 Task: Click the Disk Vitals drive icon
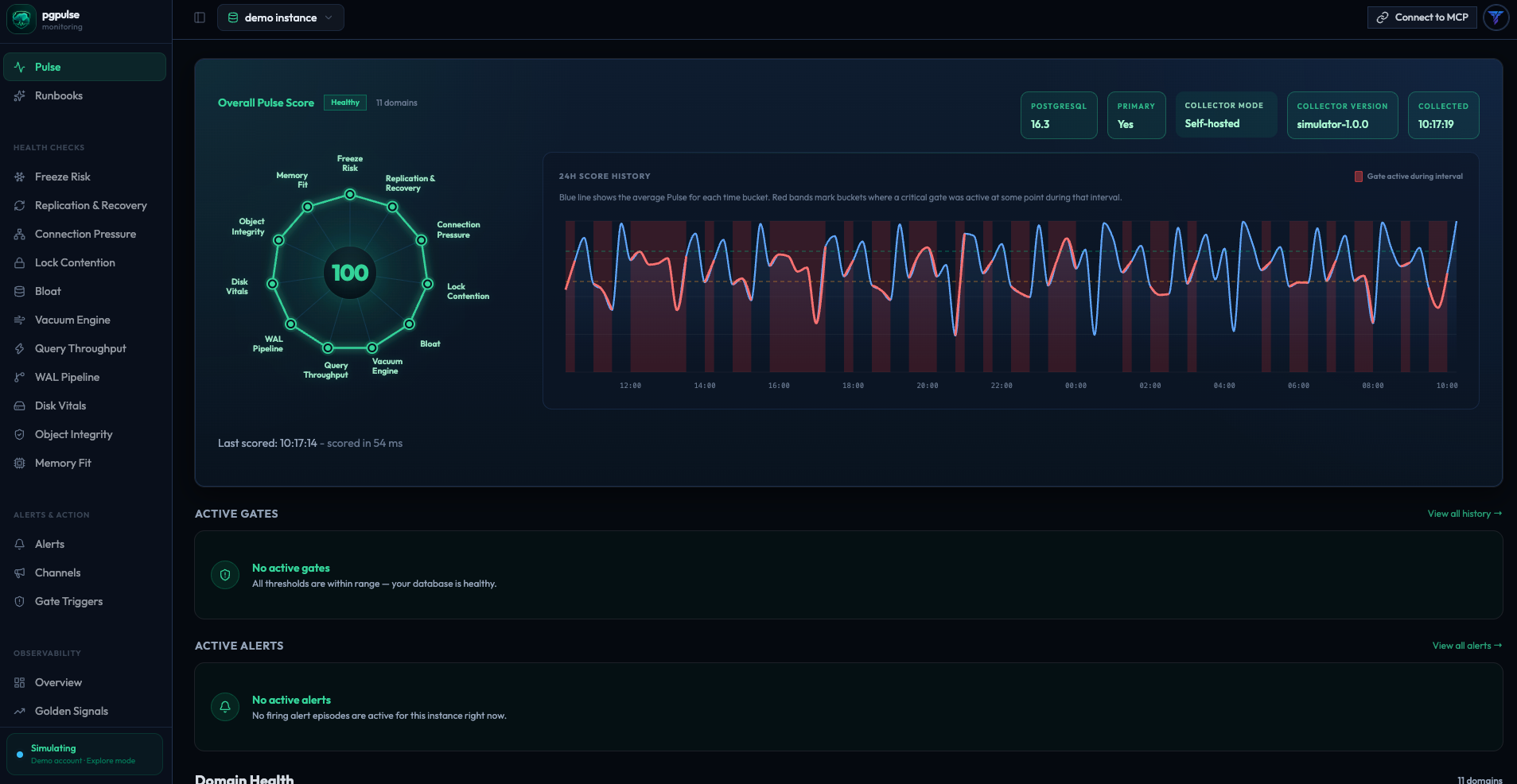pos(20,406)
